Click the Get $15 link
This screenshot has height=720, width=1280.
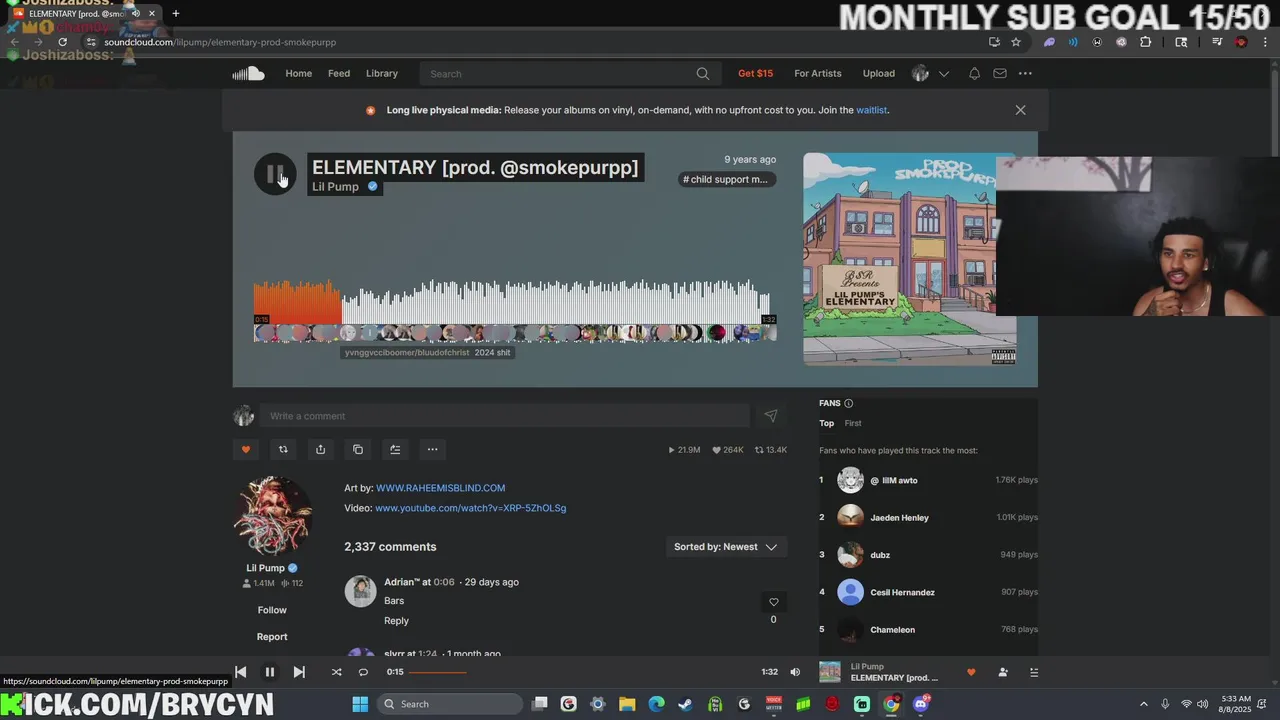point(755,73)
